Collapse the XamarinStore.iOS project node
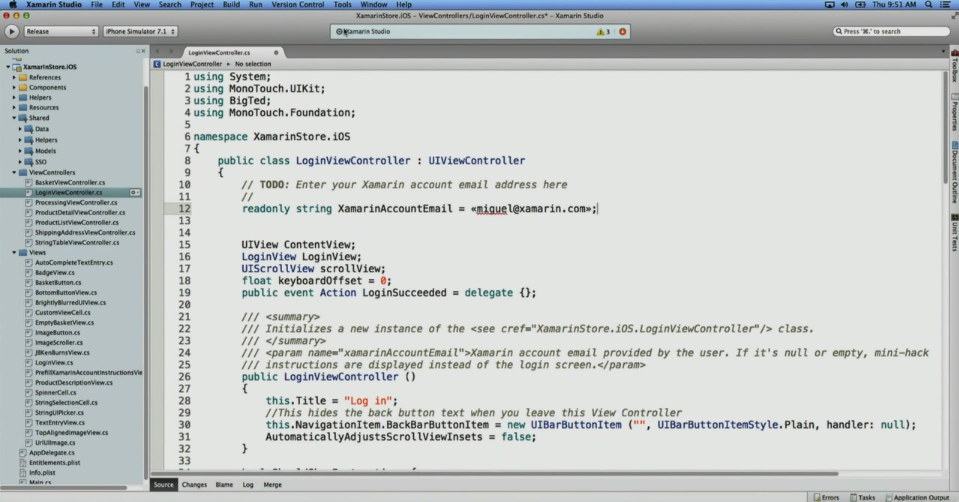 pos(8,67)
